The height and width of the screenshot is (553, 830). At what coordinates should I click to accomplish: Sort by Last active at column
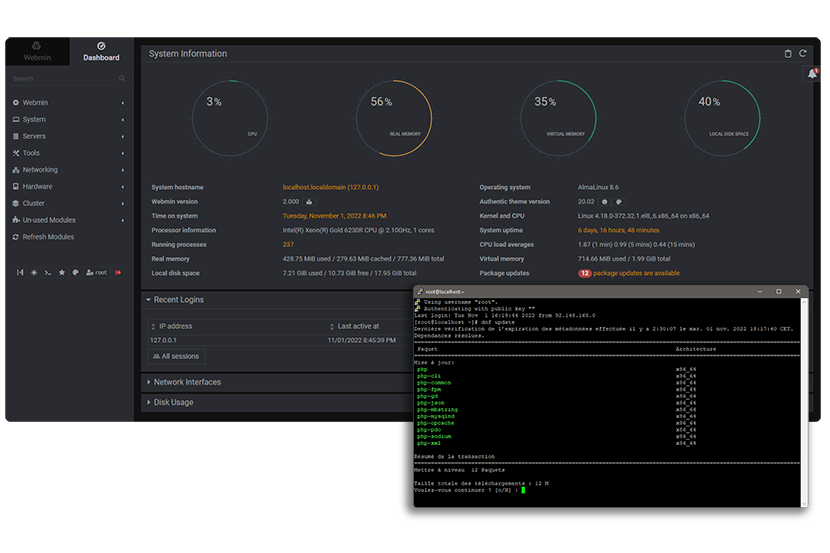354,327
